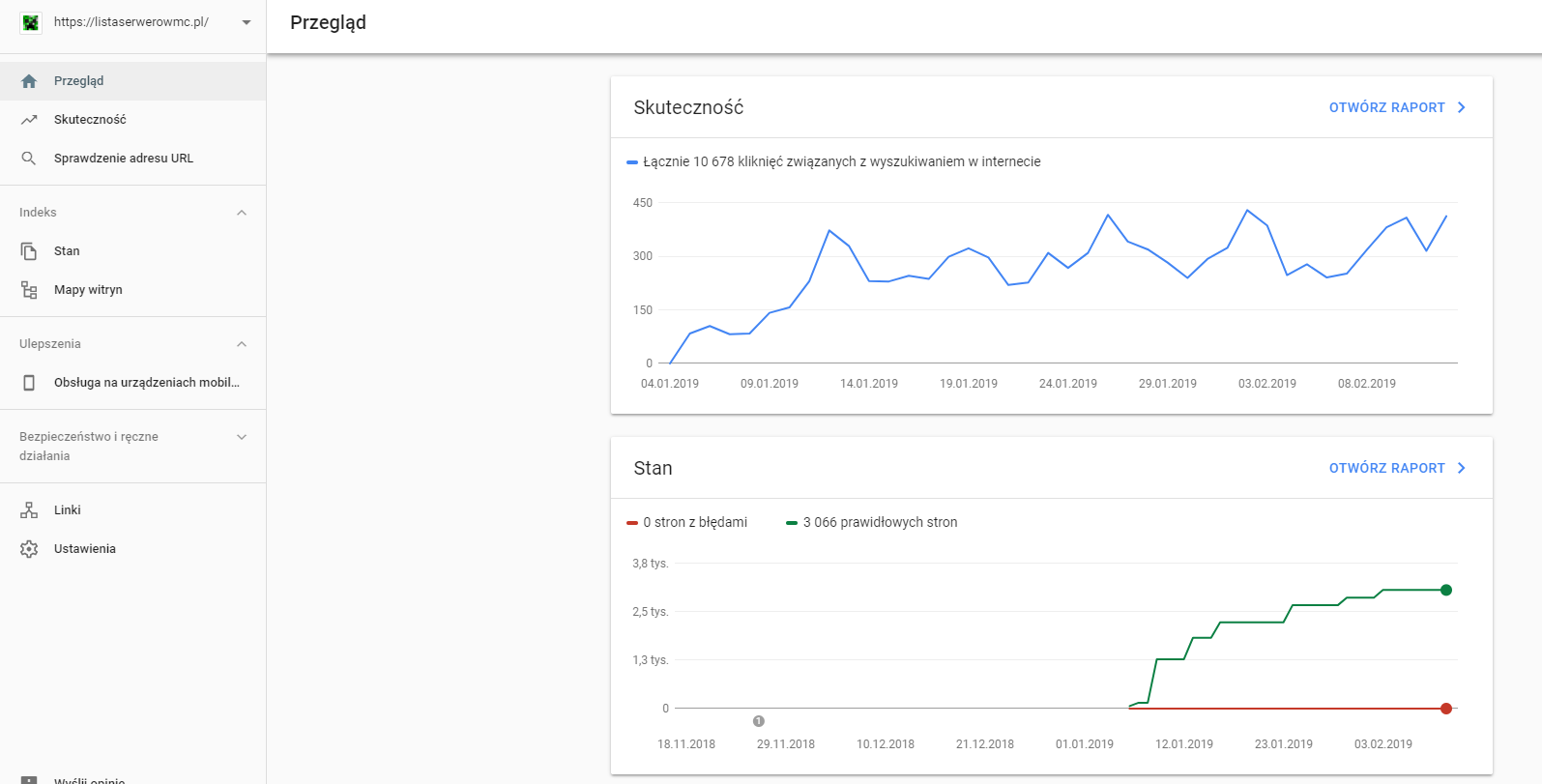1542x784 pixels.
Task: Go to Mapy witryn in sidebar
Action: (88, 290)
